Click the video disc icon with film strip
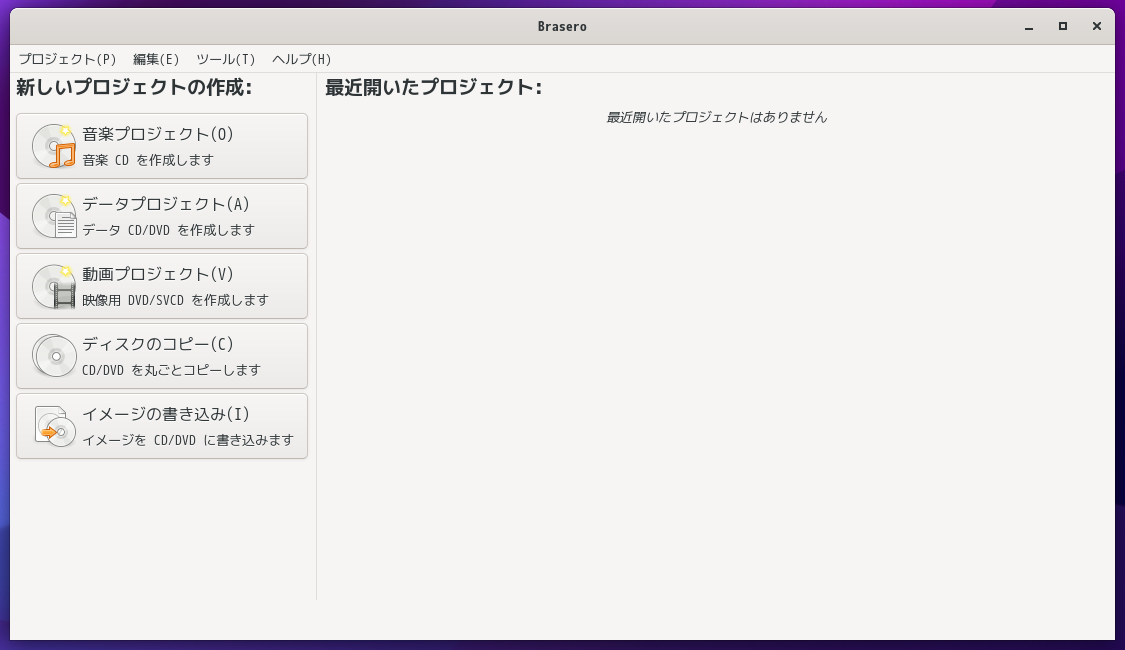This screenshot has height=650, width=1125. click(54, 286)
